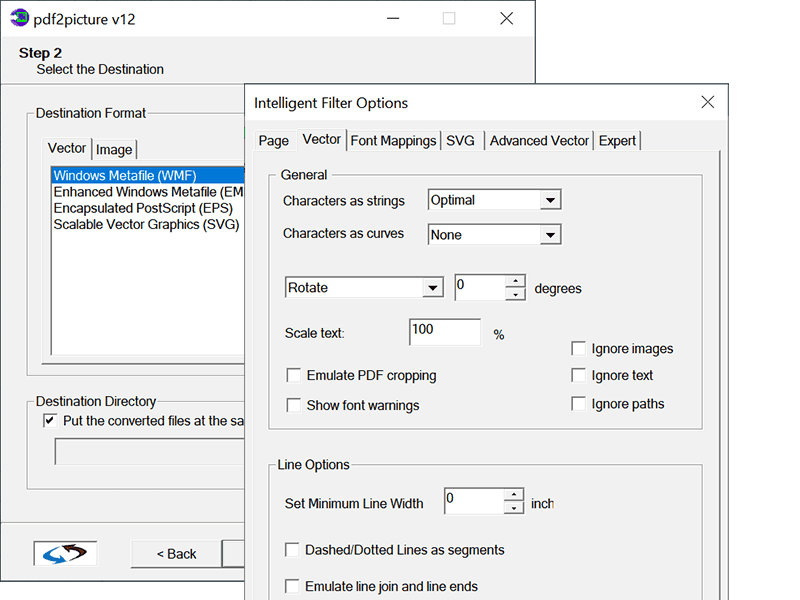This screenshot has width=800, height=600.
Task: Switch to the Advanced Vector tab
Action: pos(539,141)
